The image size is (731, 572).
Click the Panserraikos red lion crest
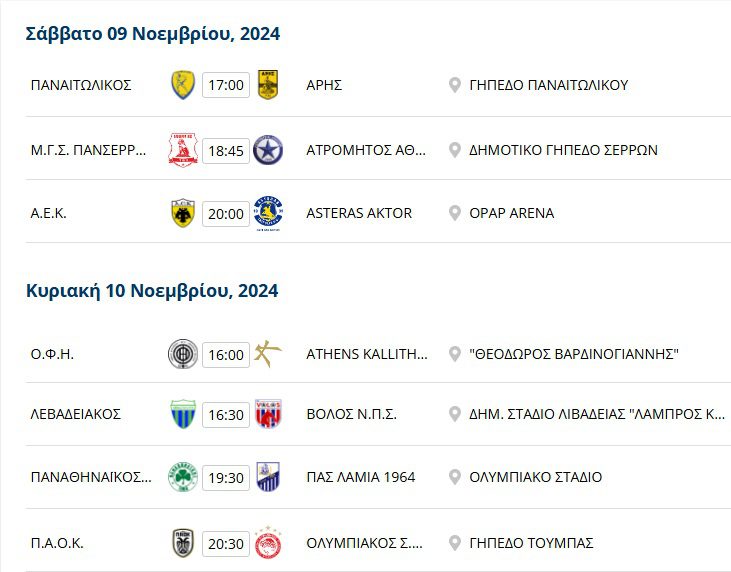[x=183, y=150]
